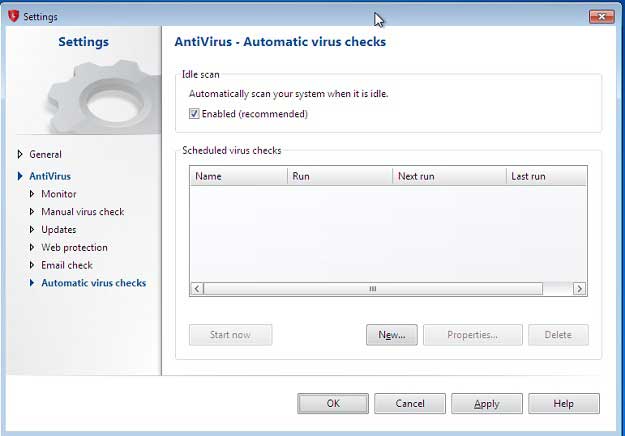Confirm settings with the OK button
Viewport: 625px width, 436px height.
pyautogui.click(x=333, y=404)
